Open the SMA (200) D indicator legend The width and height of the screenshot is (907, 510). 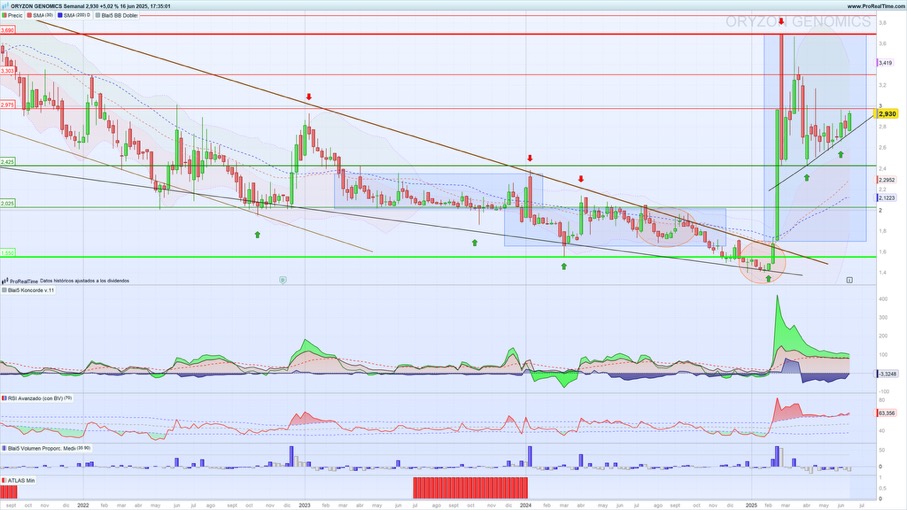(74, 15)
